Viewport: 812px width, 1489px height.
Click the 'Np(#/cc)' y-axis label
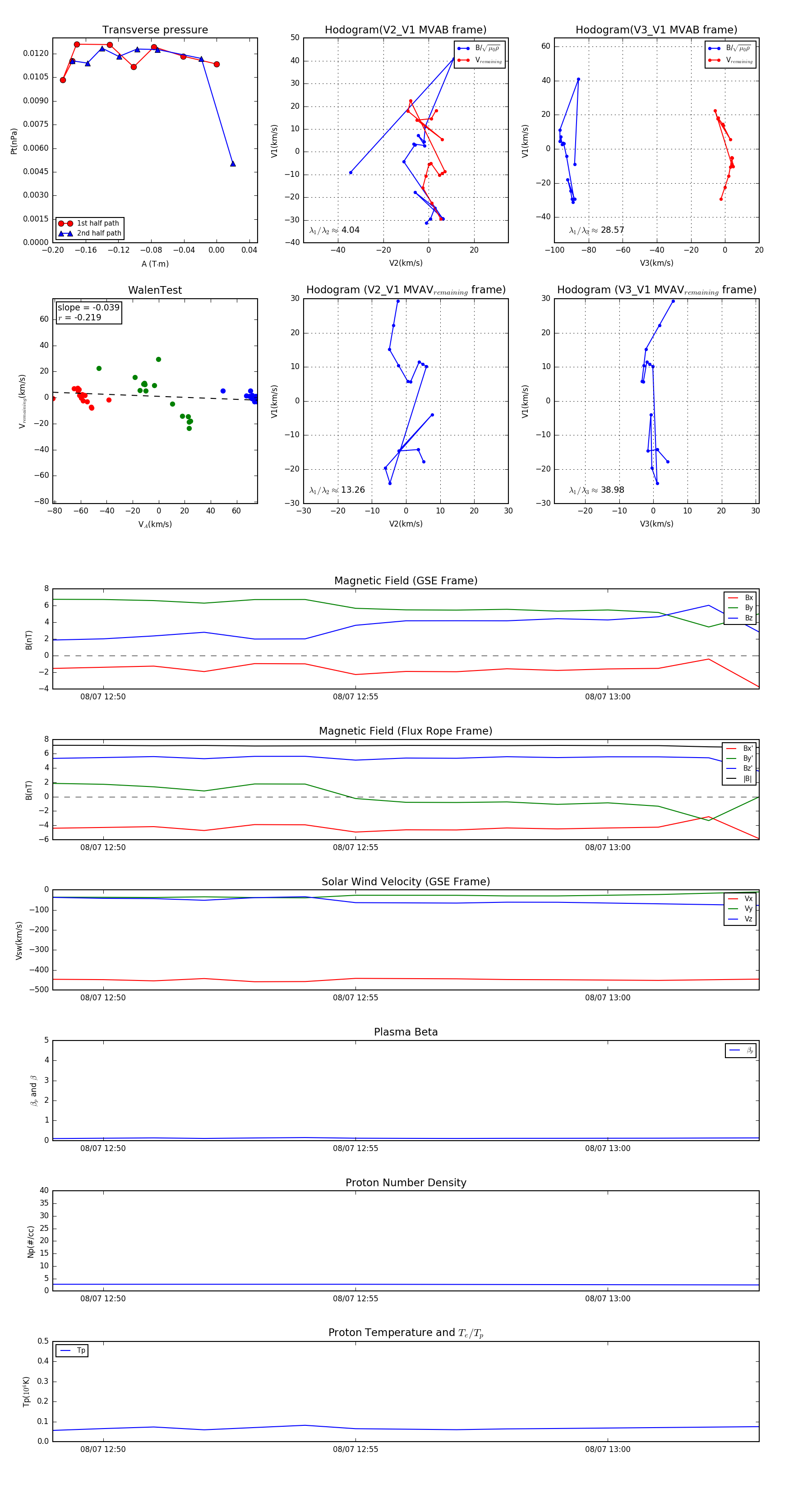coord(31,1242)
